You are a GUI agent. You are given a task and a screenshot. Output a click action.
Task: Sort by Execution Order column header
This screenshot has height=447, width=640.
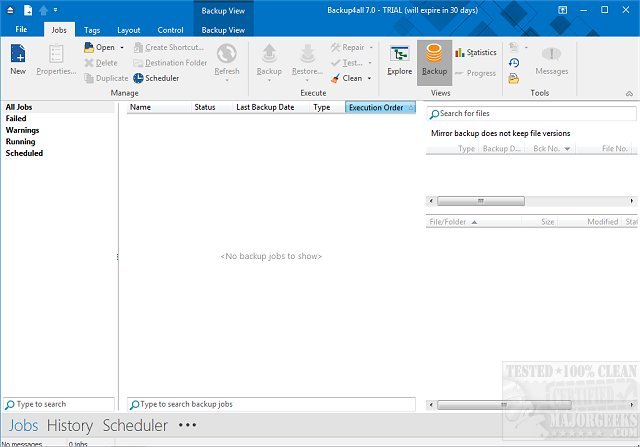pos(380,107)
